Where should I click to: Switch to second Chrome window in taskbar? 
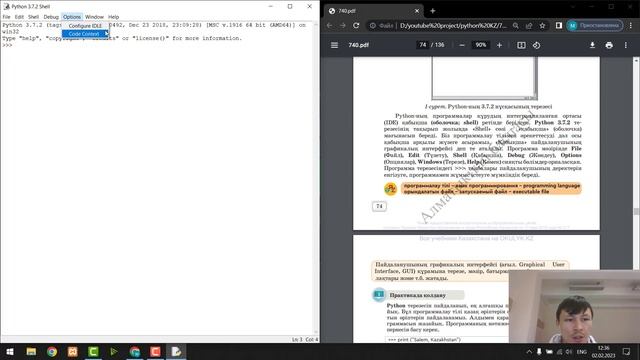click(135, 351)
